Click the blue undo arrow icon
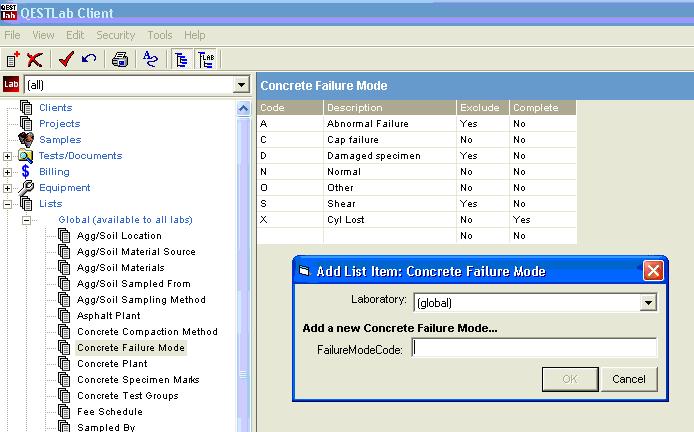Screen dimensions: 694x432 tap(88, 59)
